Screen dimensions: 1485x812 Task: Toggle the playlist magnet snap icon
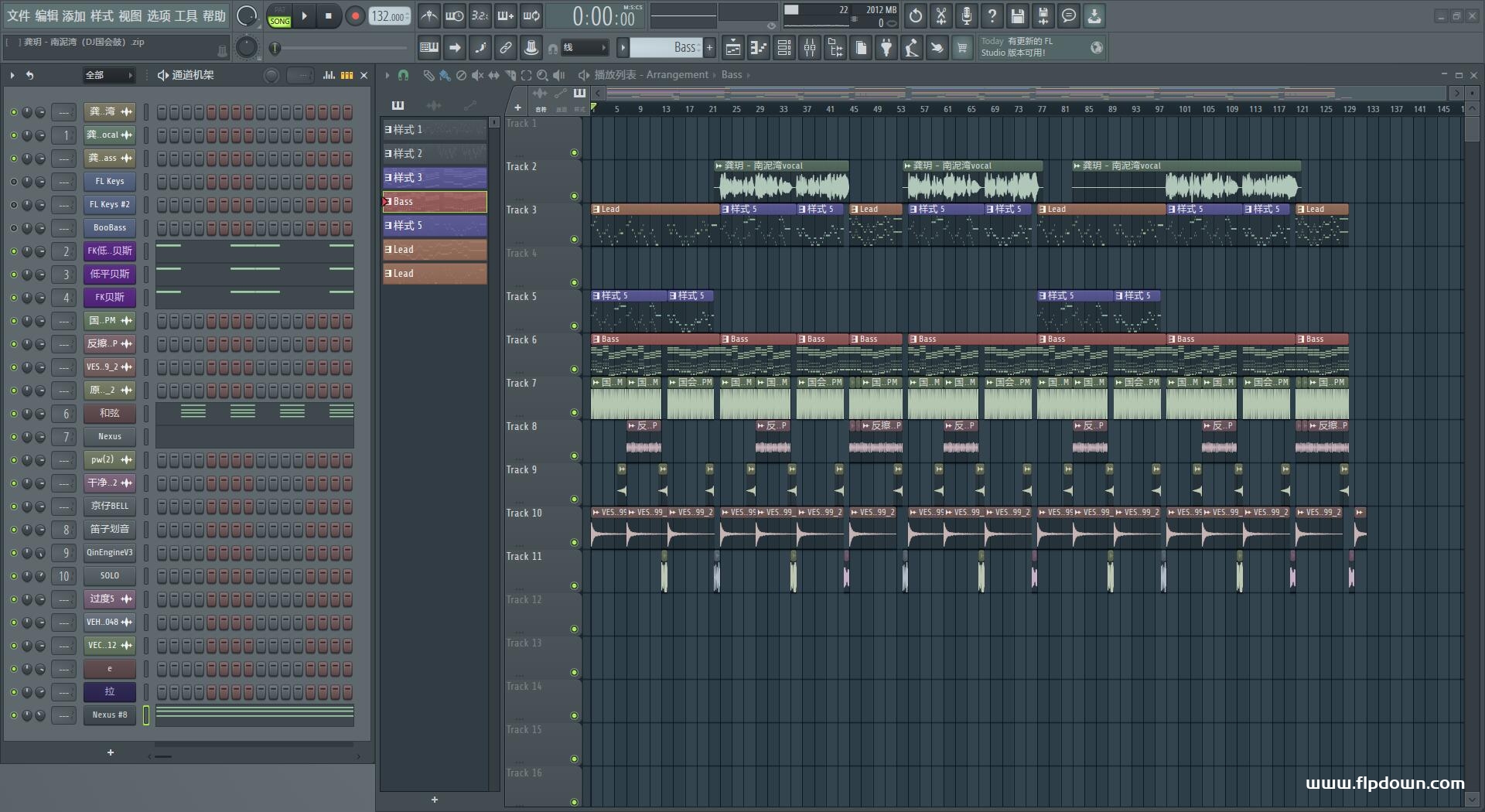(x=403, y=75)
